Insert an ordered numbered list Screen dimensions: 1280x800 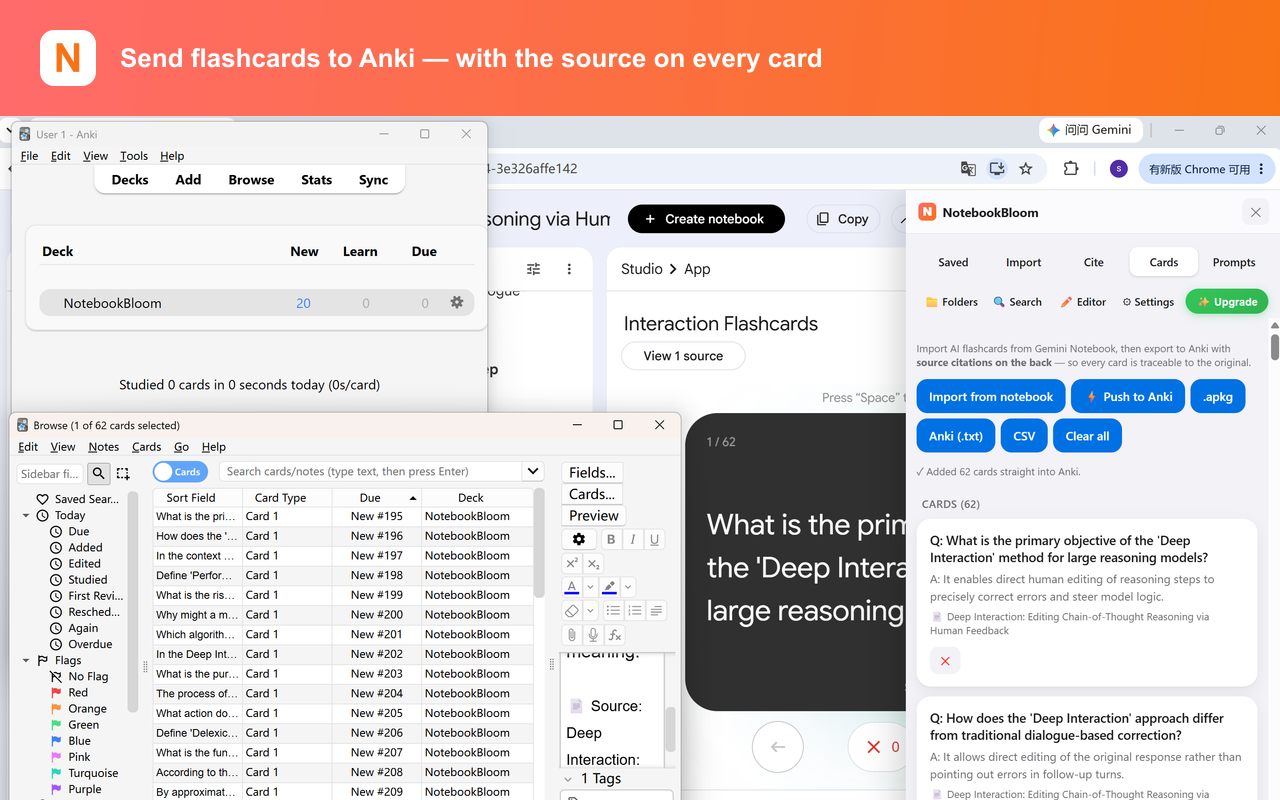click(635, 611)
